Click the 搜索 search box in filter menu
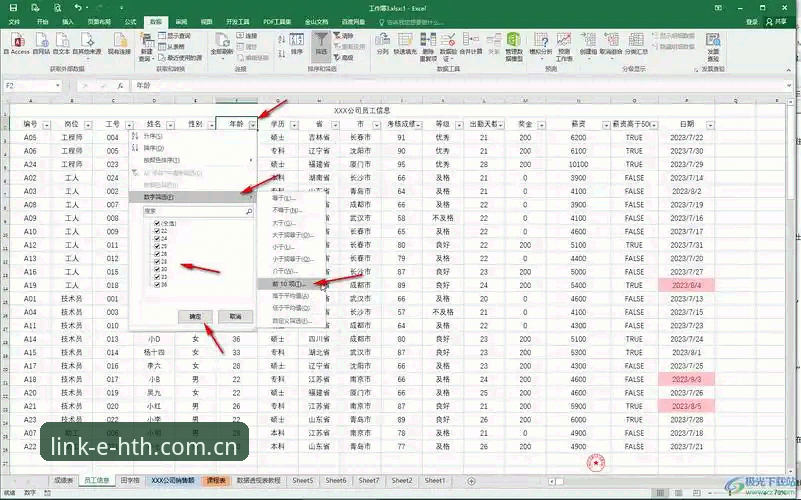The width and height of the screenshot is (801, 500). pos(198,211)
